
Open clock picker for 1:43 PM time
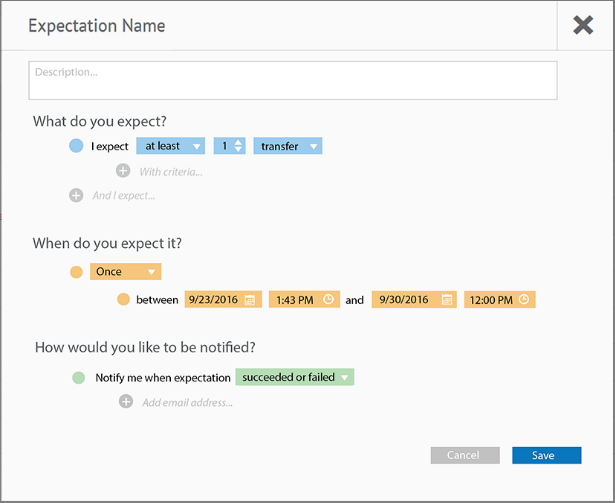(x=328, y=299)
